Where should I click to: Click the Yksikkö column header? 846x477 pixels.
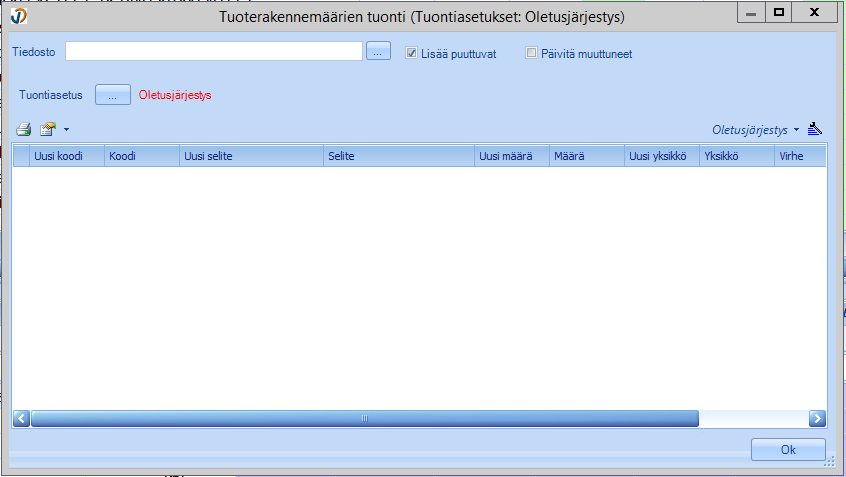(x=737, y=156)
